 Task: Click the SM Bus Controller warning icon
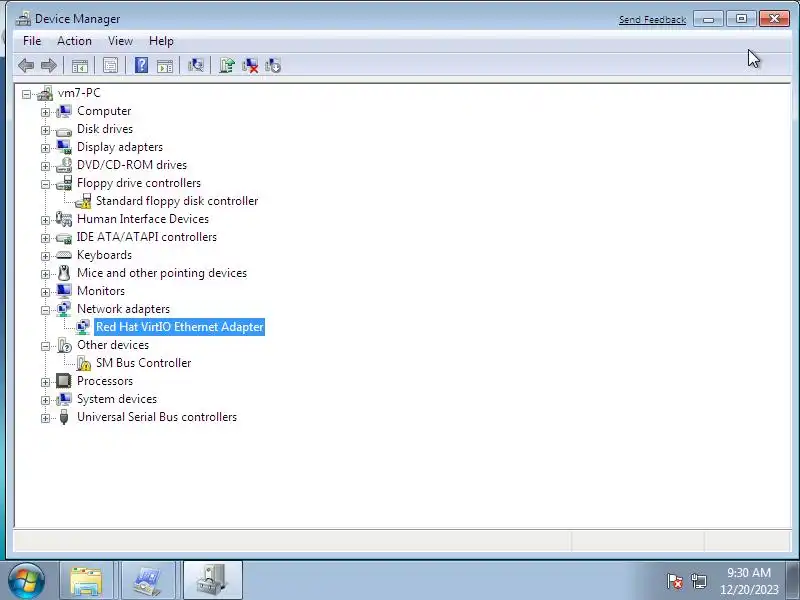(84, 363)
